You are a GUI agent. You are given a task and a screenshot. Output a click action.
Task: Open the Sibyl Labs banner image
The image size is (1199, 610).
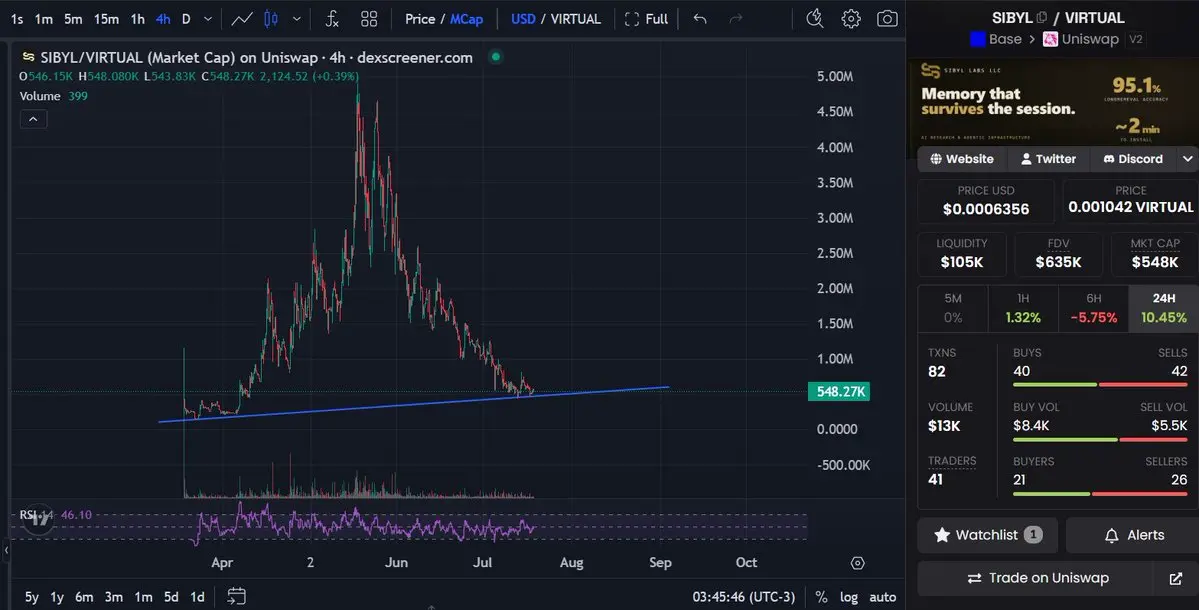tap(1052, 102)
